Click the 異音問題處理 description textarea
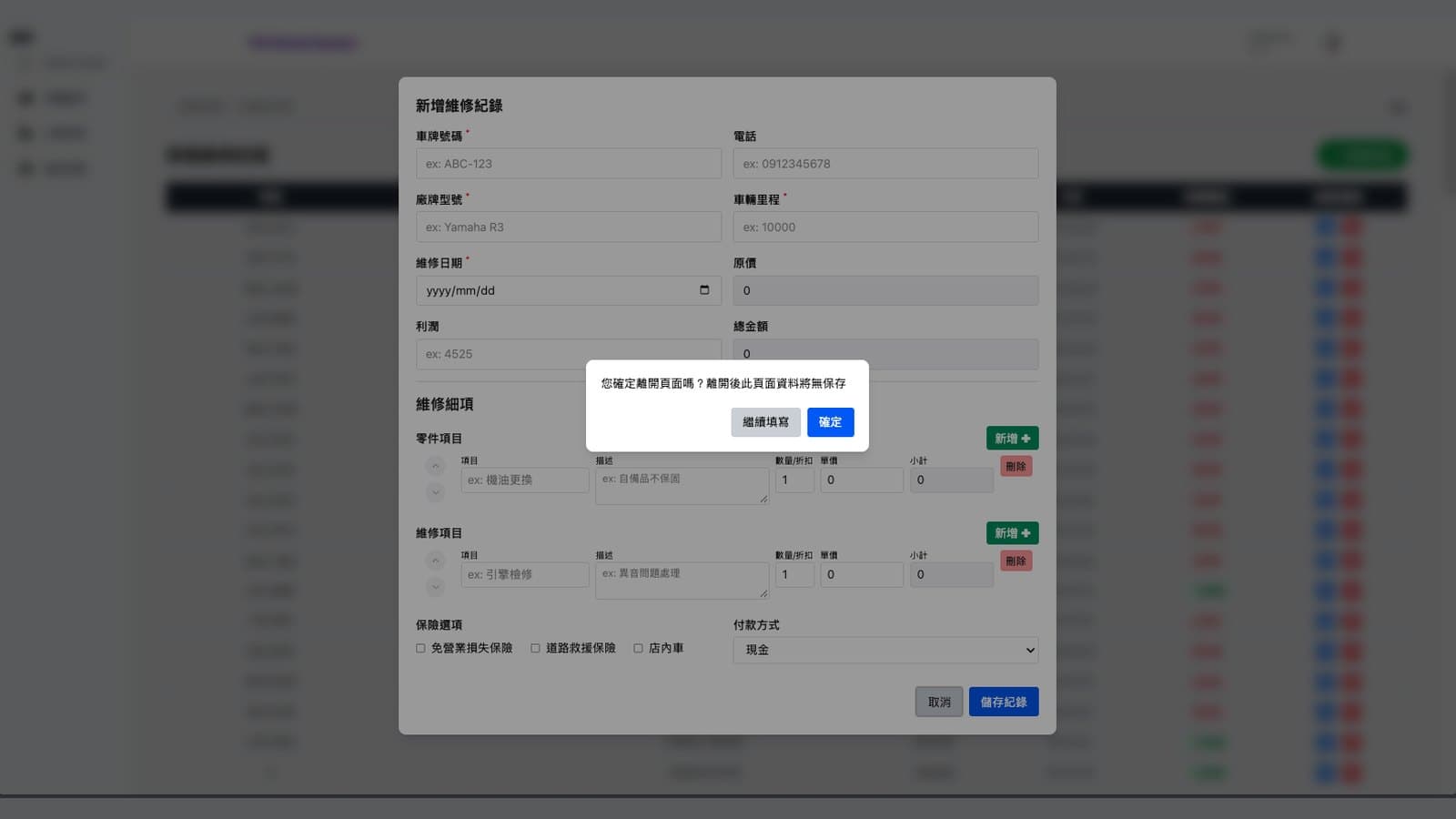This screenshot has height=819, width=1456. pos(682,581)
